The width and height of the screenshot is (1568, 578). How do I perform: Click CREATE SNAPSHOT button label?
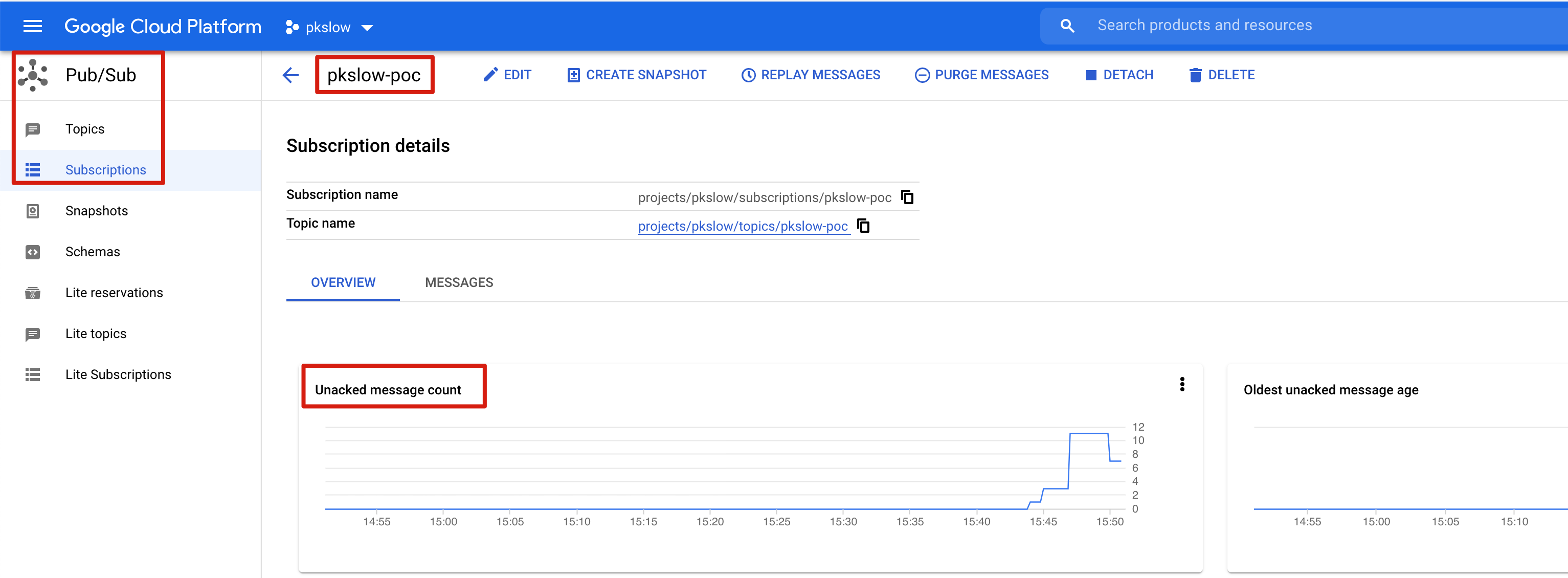646,75
